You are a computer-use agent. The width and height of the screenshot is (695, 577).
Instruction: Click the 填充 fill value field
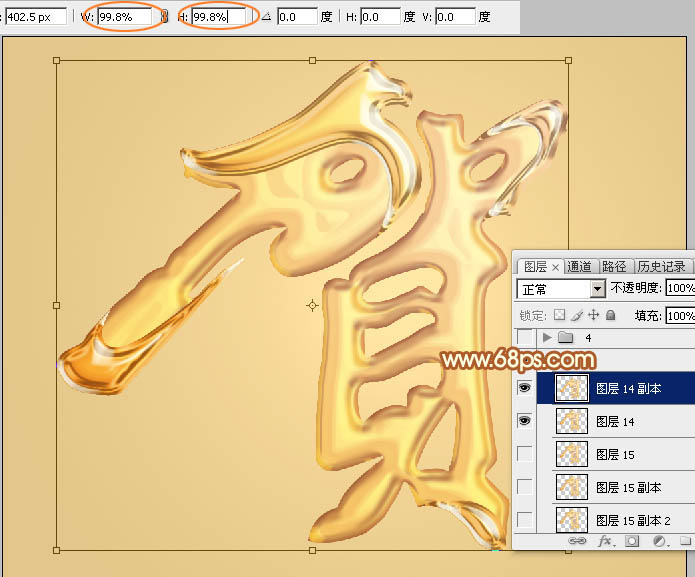click(x=679, y=316)
